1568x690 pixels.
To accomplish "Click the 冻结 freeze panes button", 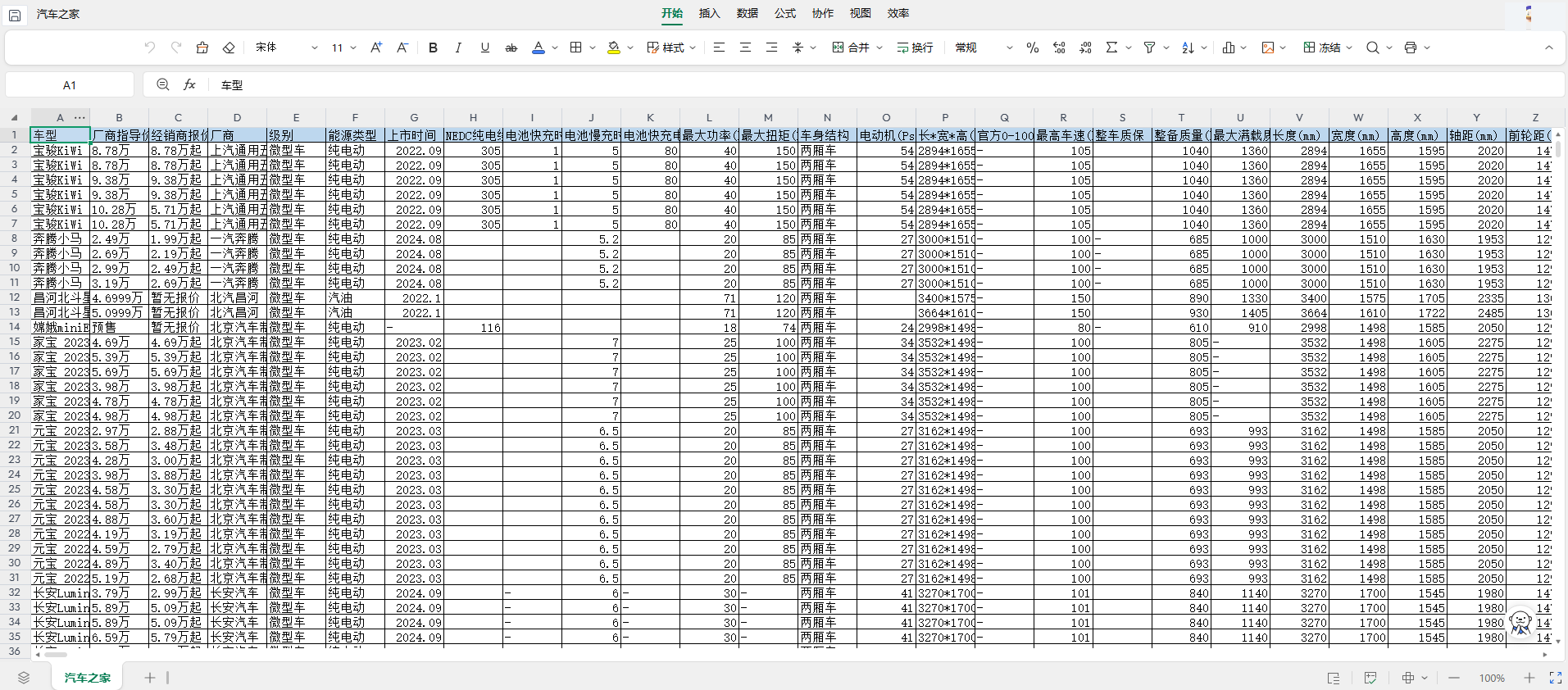I will 1322,48.
